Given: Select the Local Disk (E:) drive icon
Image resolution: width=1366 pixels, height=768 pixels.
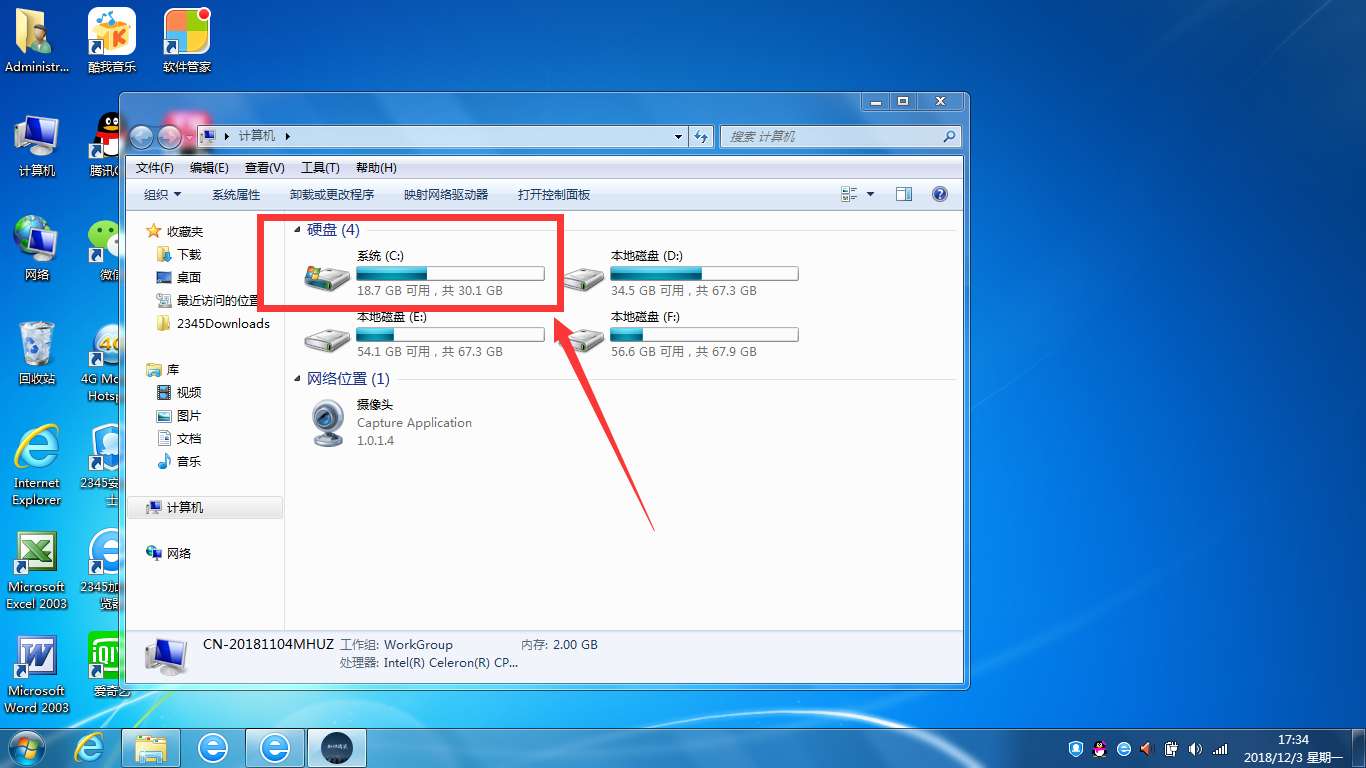Looking at the screenshot, I should point(327,338).
